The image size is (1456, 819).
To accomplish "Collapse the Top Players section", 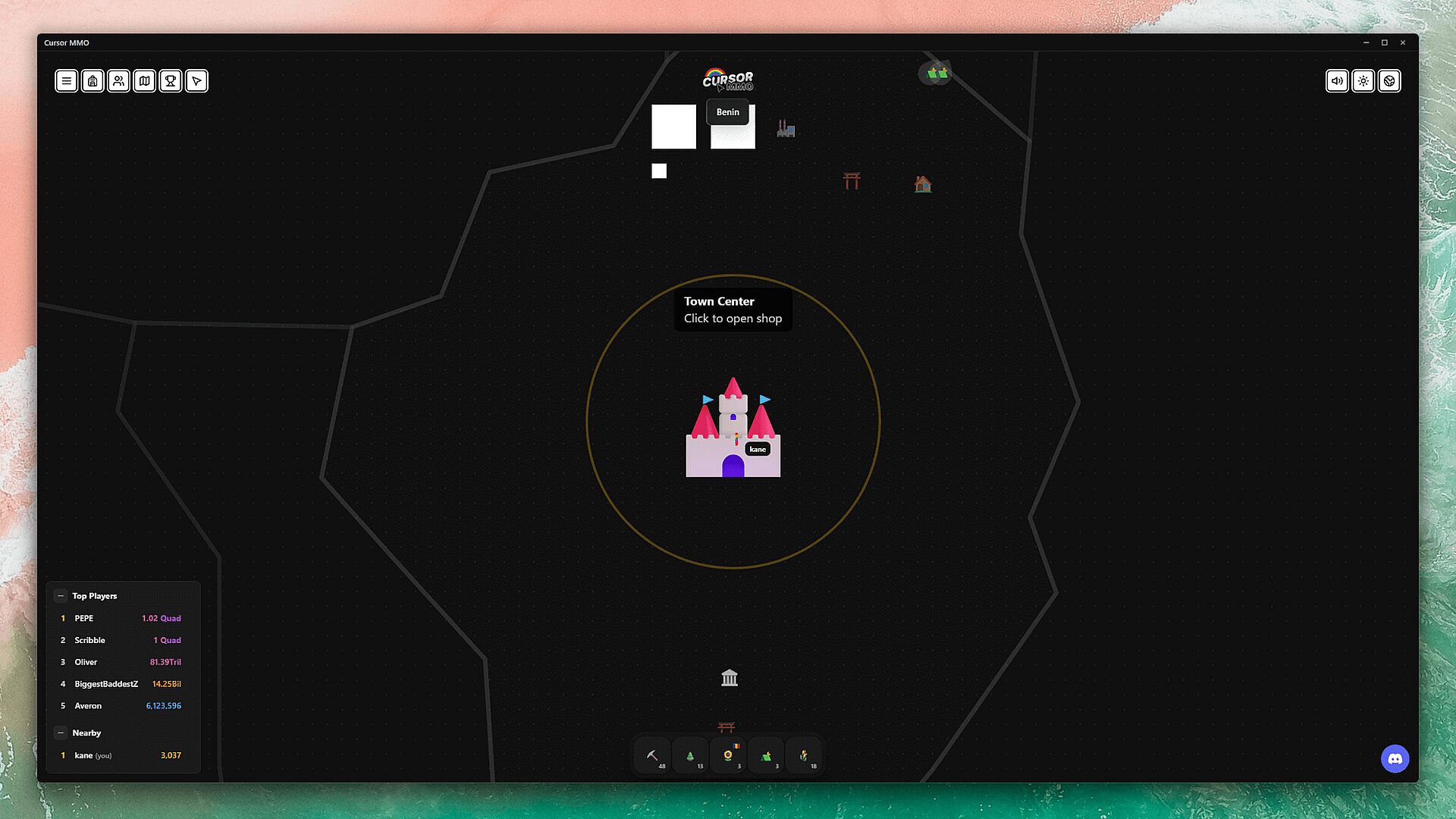I will 61,596.
